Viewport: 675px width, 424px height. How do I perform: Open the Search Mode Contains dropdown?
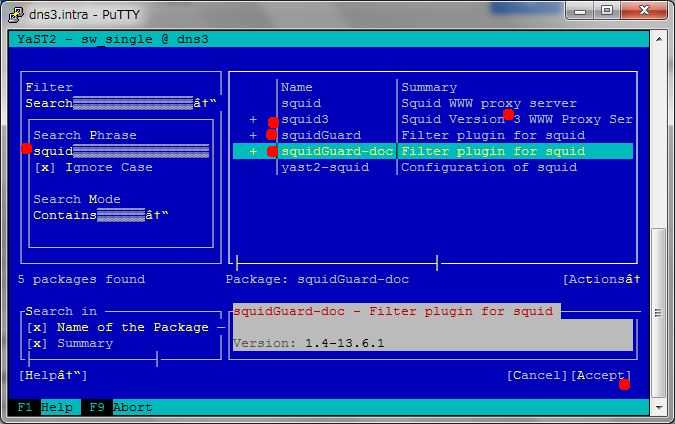pos(100,215)
